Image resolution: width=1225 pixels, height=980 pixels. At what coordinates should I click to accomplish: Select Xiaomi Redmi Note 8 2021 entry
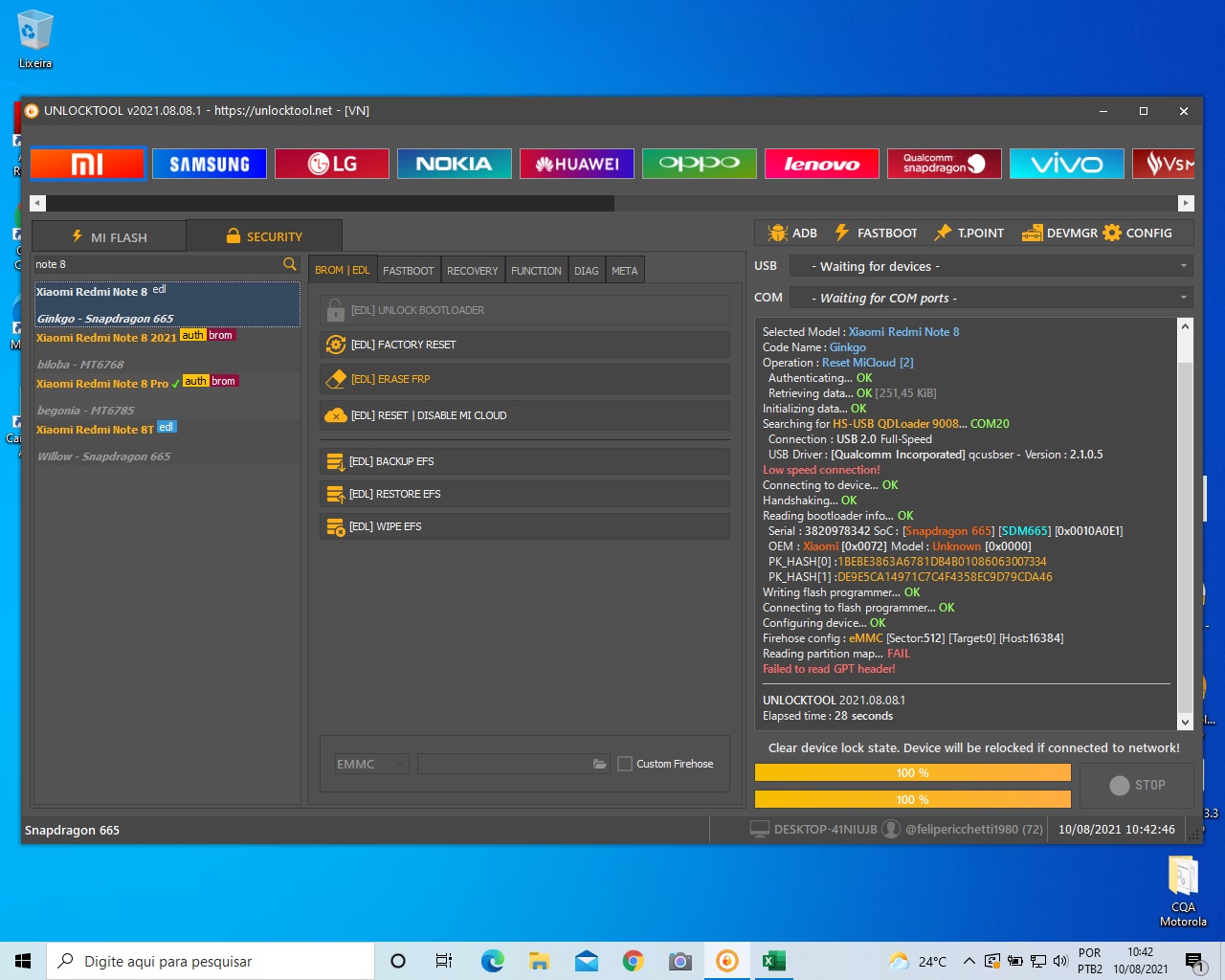coord(167,350)
